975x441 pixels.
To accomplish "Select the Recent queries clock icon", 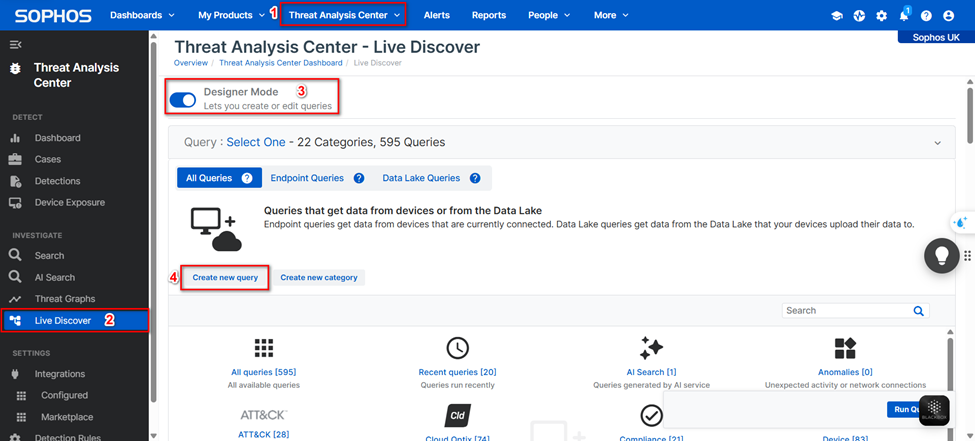I will point(457,348).
